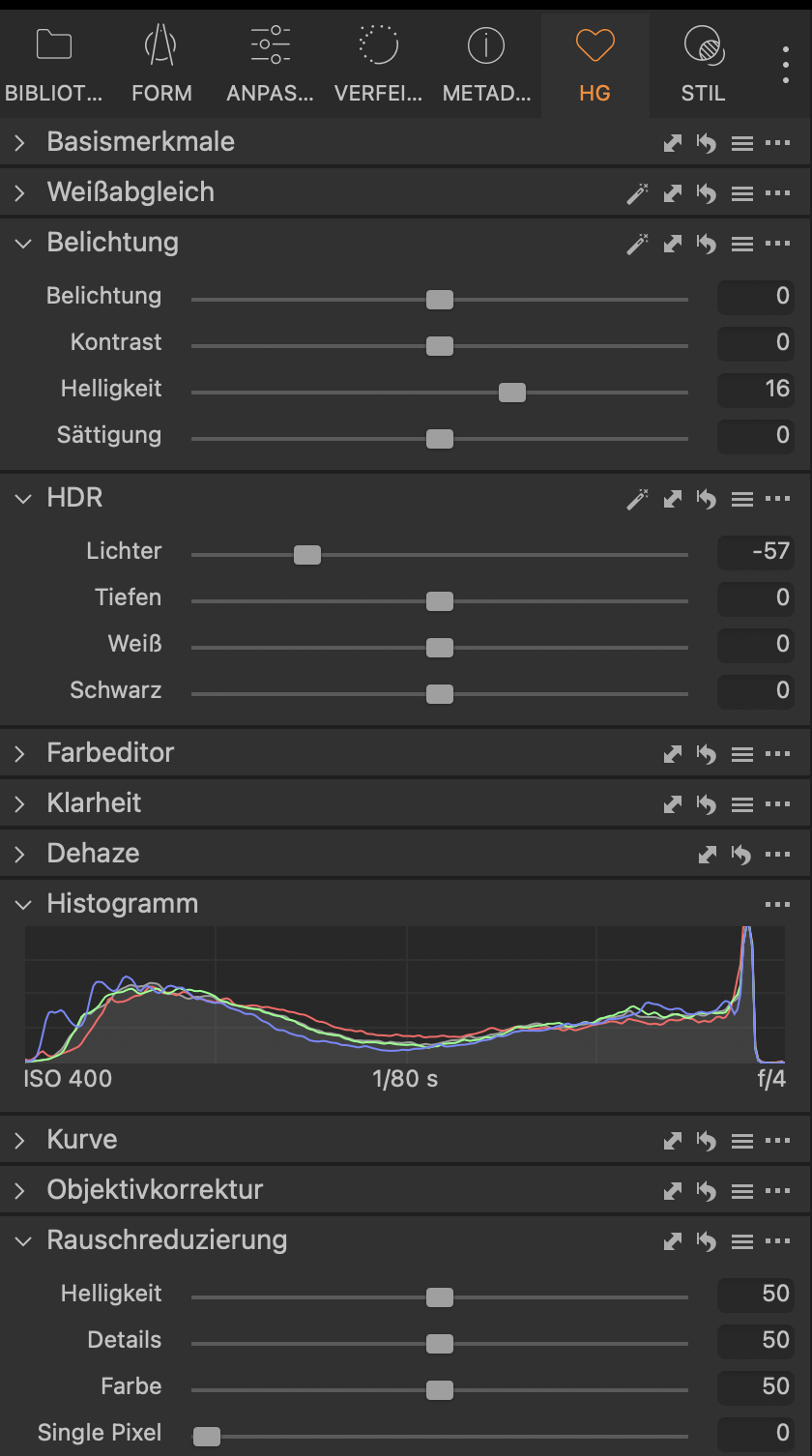Click the expand arrows icon on Rauschreduzierung
The height and width of the screenshot is (1456, 812).
[x=673, y=1241]
